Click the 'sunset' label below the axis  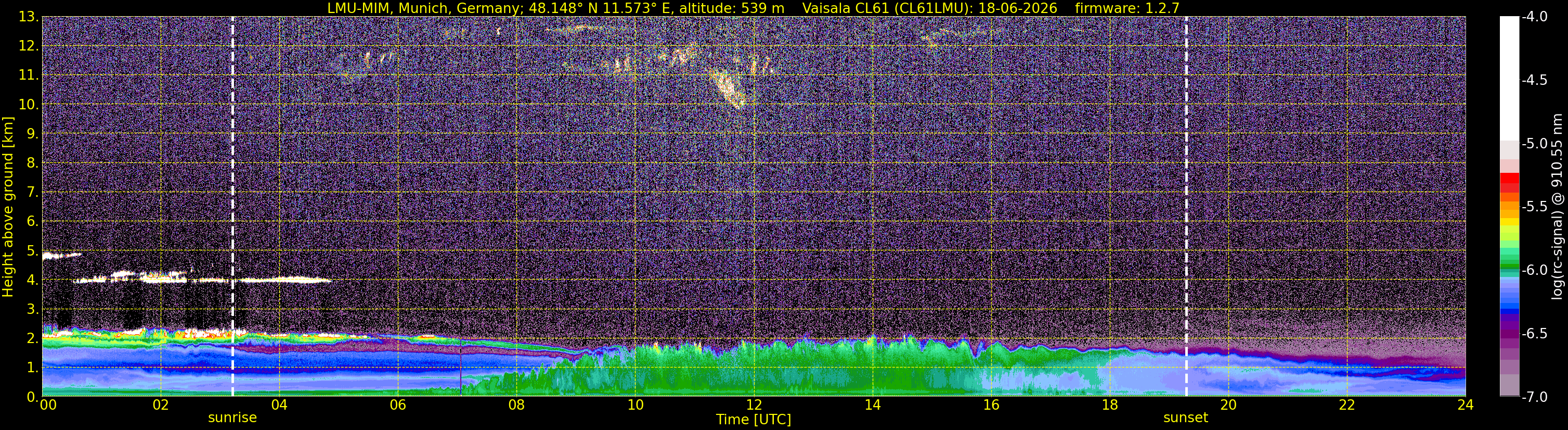click(1186, 418)
